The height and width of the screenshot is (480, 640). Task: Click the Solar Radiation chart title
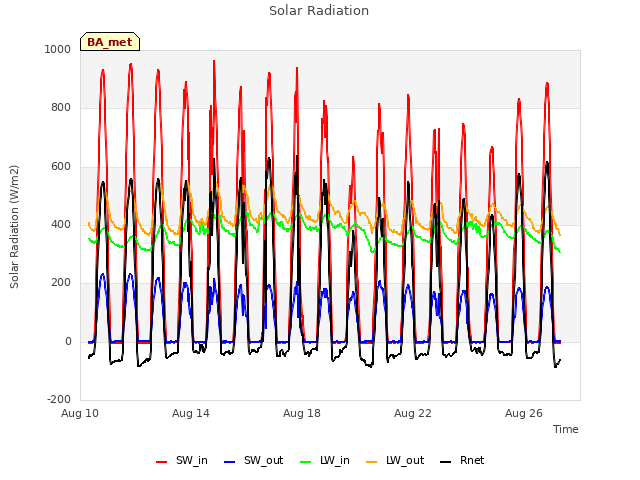(319, 11)
